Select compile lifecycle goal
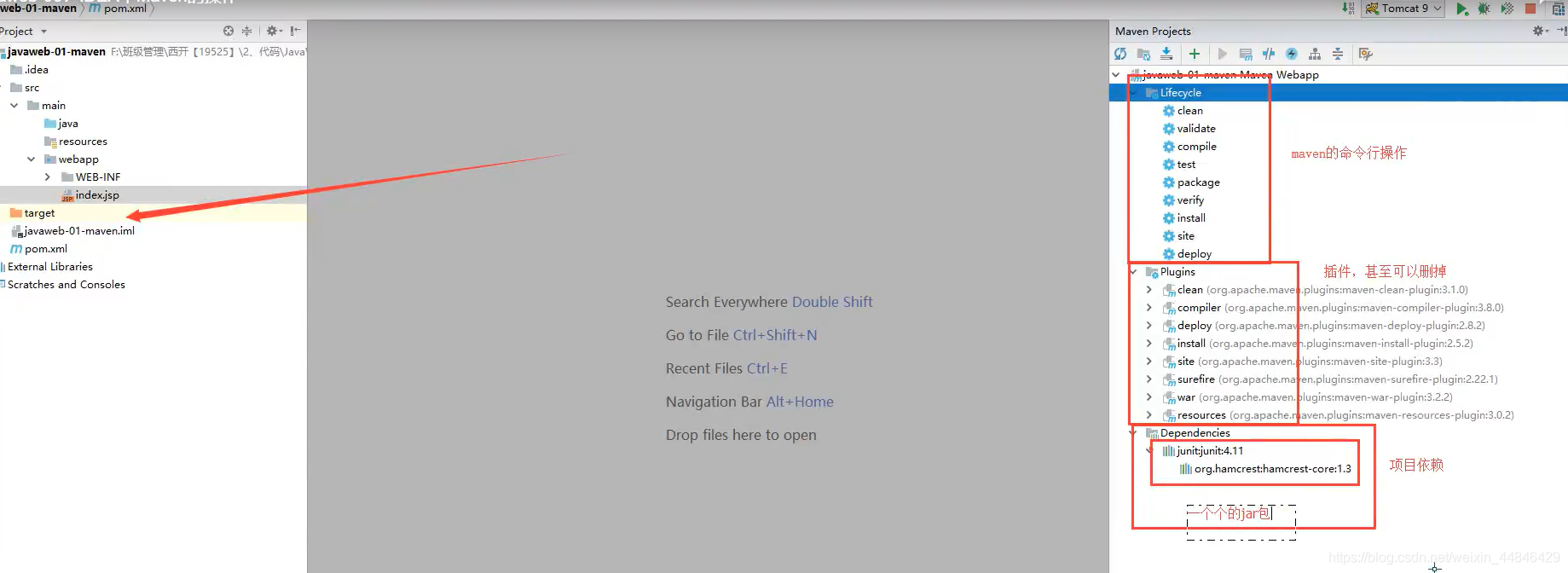 point(1189,147)
